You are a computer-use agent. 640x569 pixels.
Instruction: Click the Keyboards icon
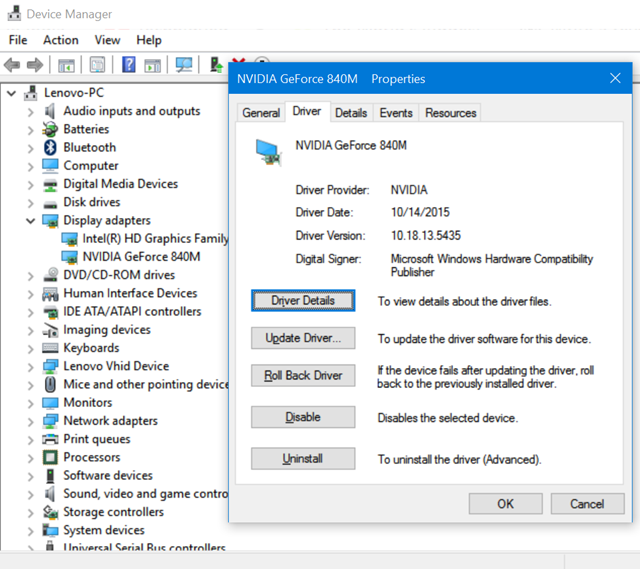tap(50, 348)
